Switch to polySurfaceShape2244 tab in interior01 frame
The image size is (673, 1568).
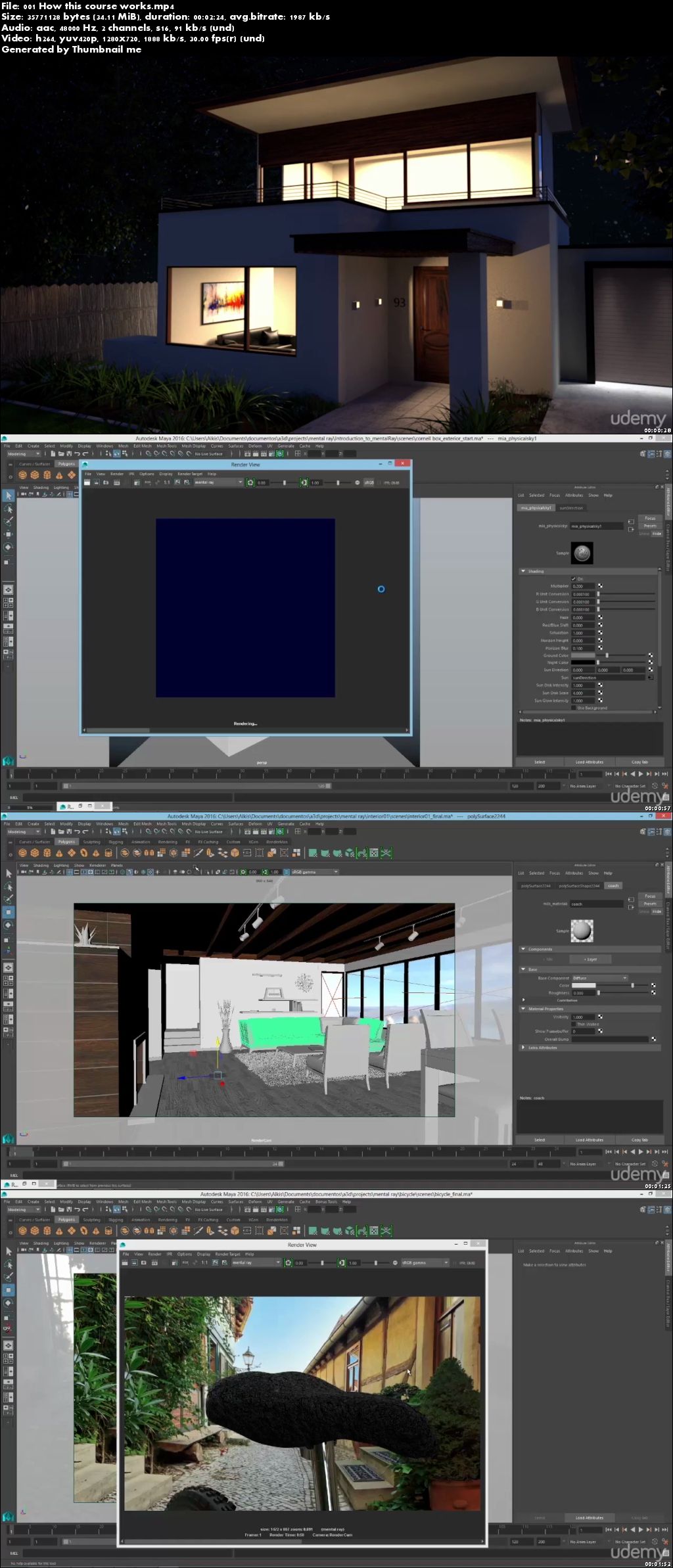point(579,886)
